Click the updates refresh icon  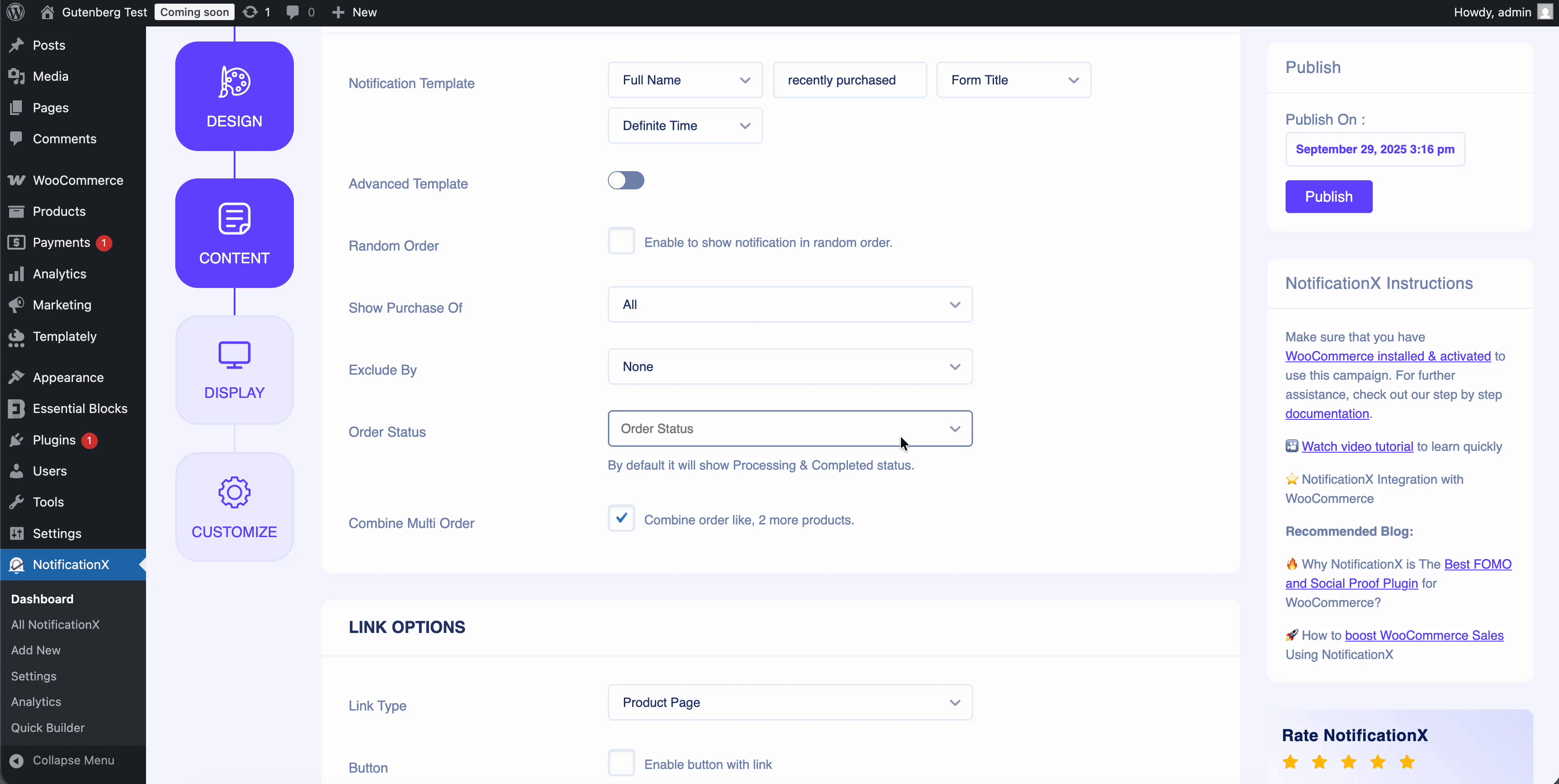[x=249, y=12]
